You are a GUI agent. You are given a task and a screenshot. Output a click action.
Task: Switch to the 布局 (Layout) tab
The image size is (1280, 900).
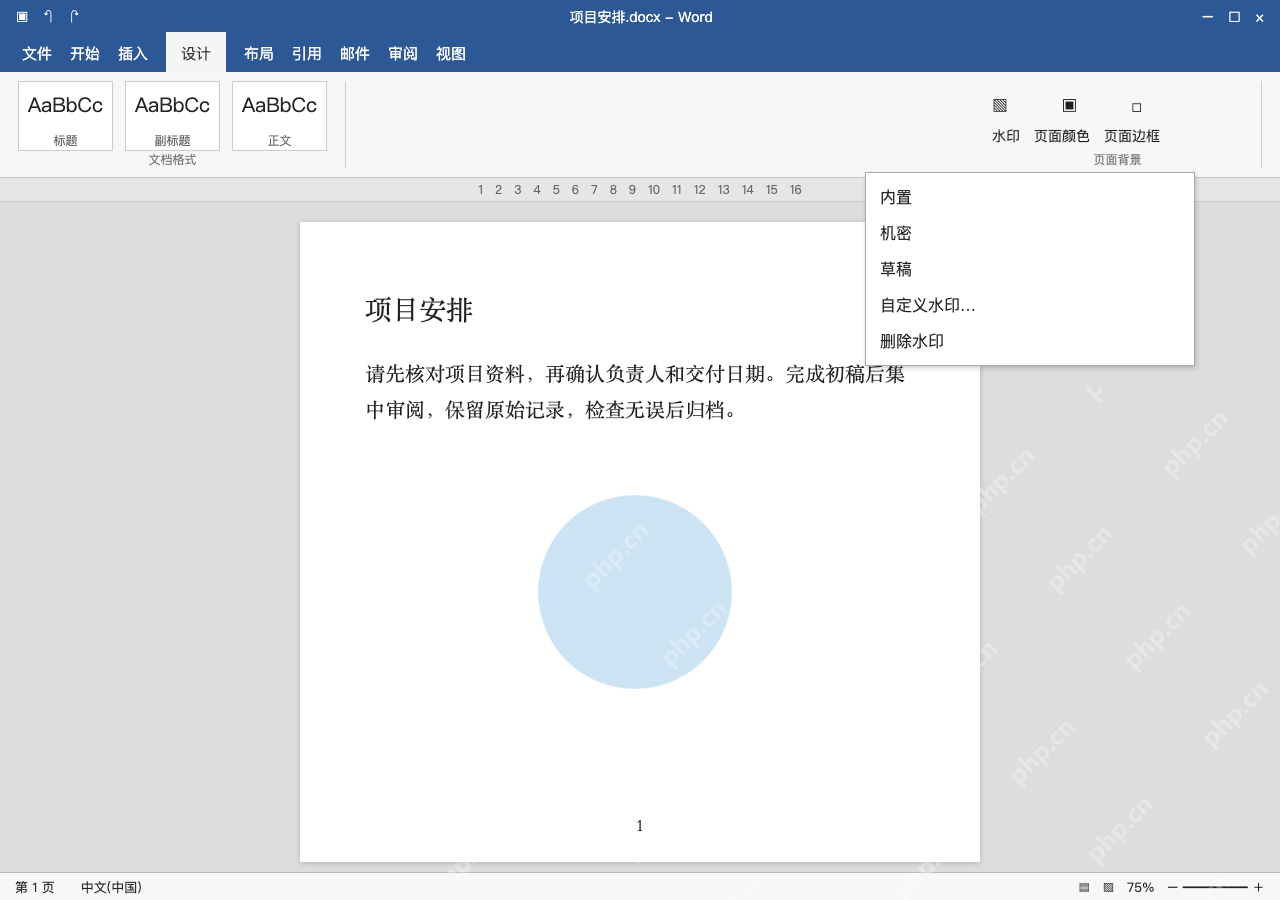coord(259,54)
